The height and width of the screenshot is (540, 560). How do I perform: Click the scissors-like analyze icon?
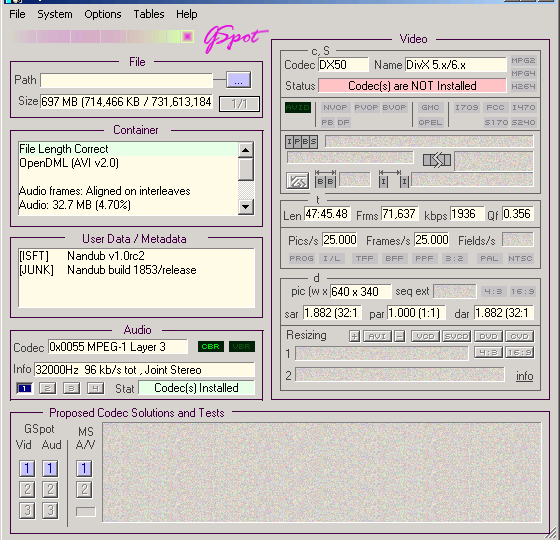click(x=298, y=181)
